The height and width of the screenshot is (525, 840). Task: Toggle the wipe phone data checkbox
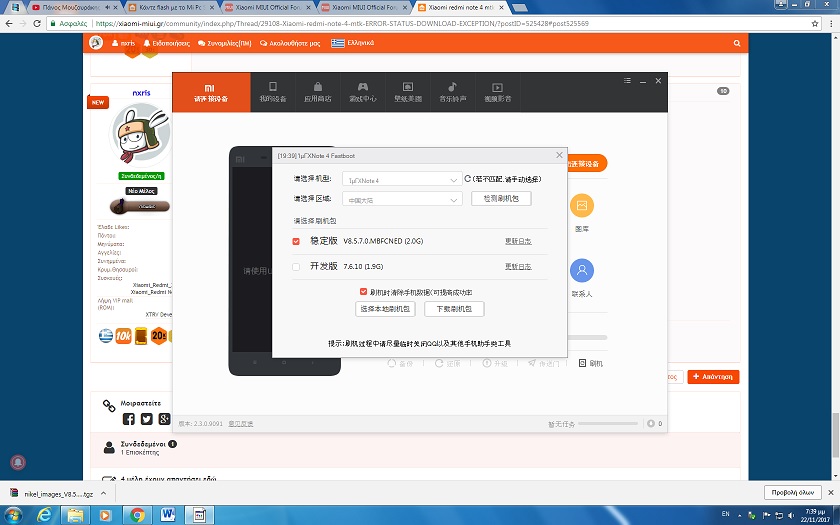363,292
